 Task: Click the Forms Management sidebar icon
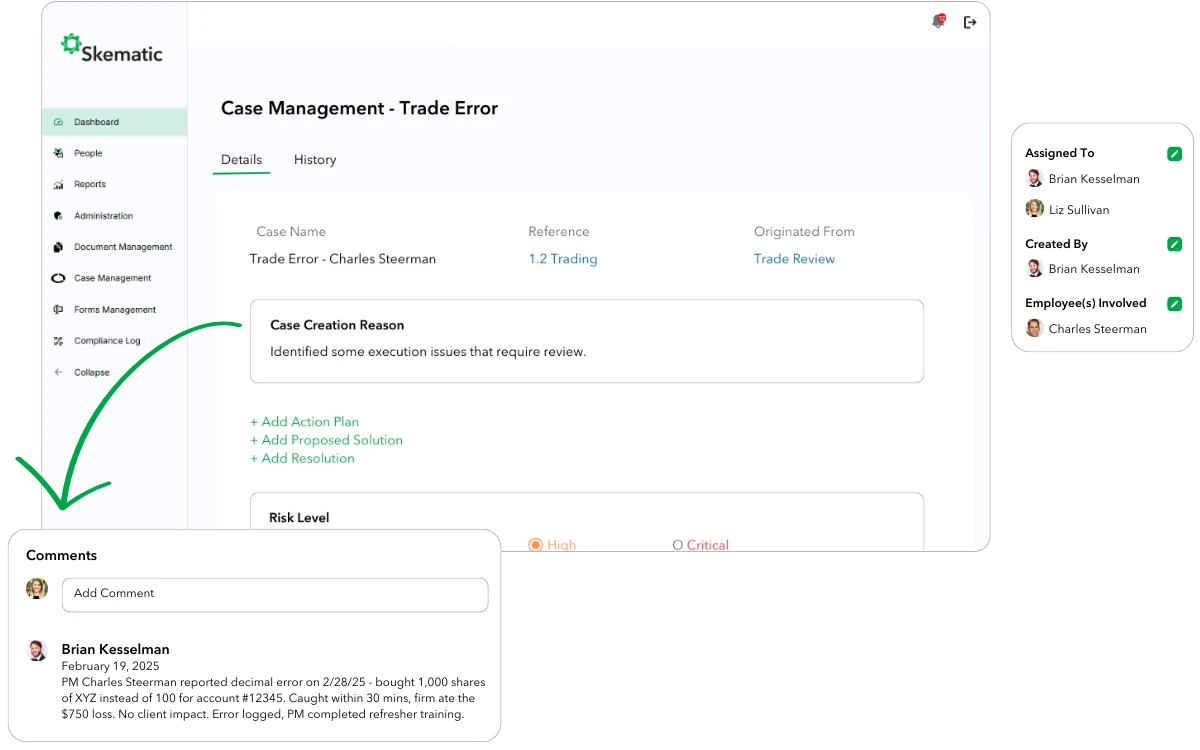[x=58, y=310]
